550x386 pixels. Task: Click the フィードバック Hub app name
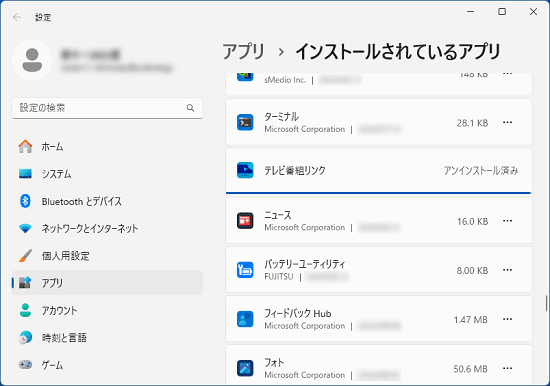(x=298, y=313)
